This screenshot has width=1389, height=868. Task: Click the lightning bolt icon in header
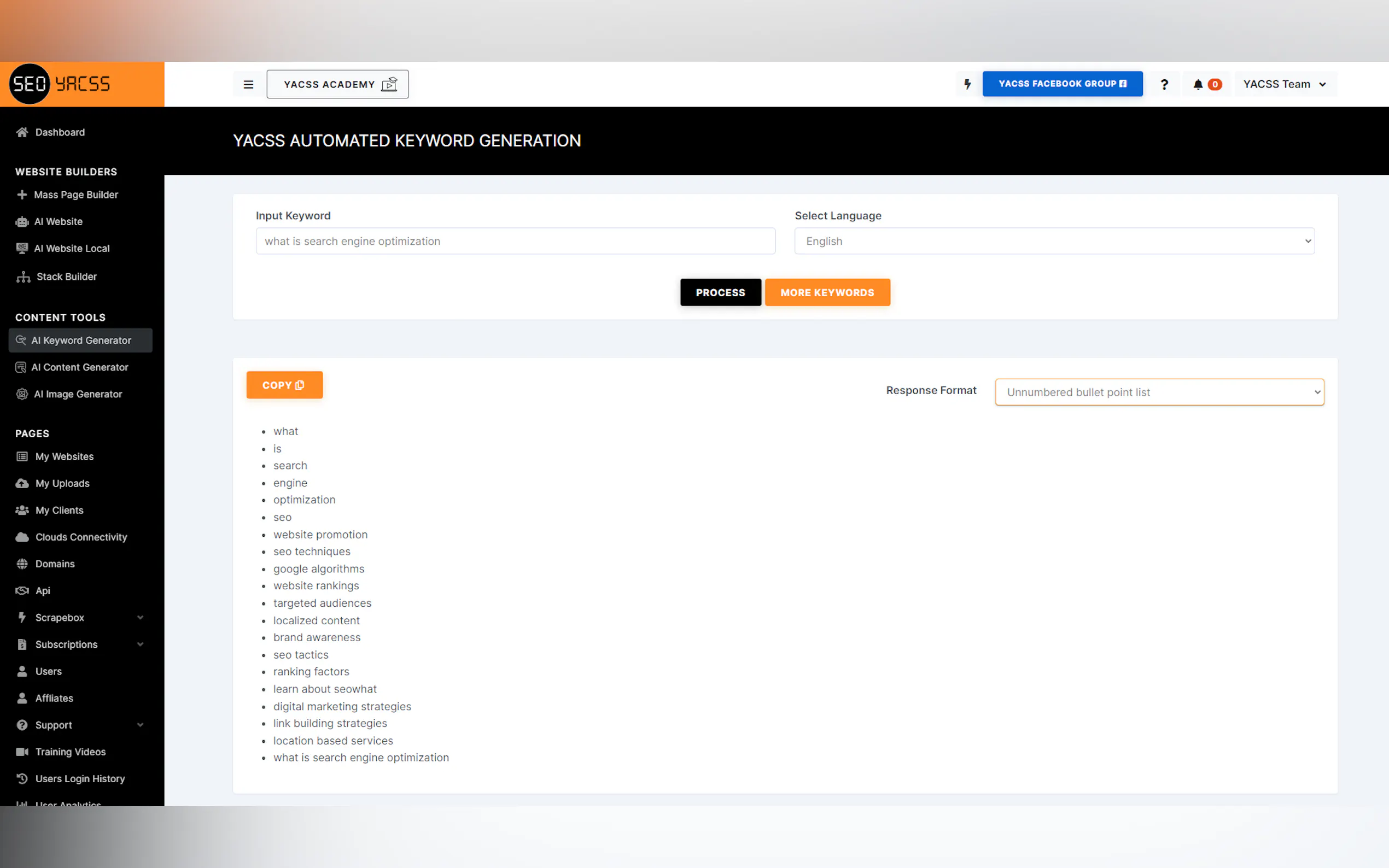[967, 84]
